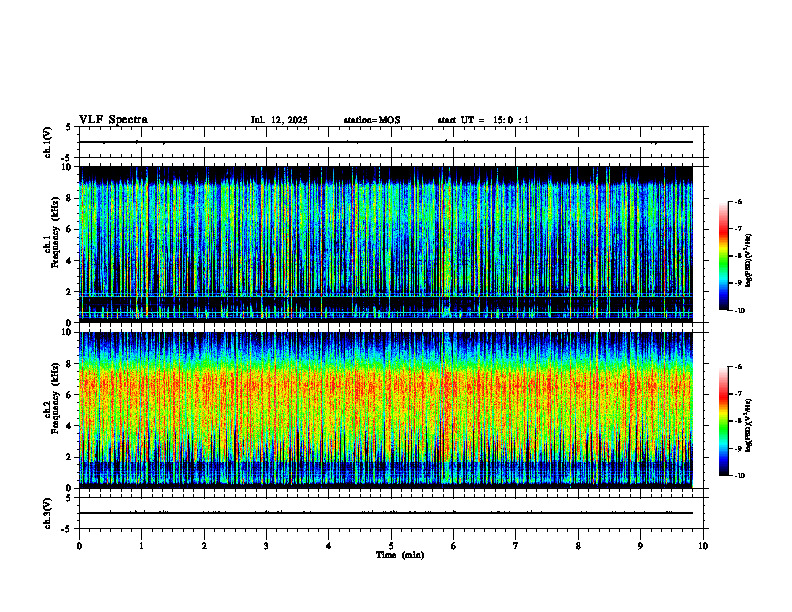Screen dimensions: 792x612
Task: Click time axis tick label "7"
Action: click(516, 546)
